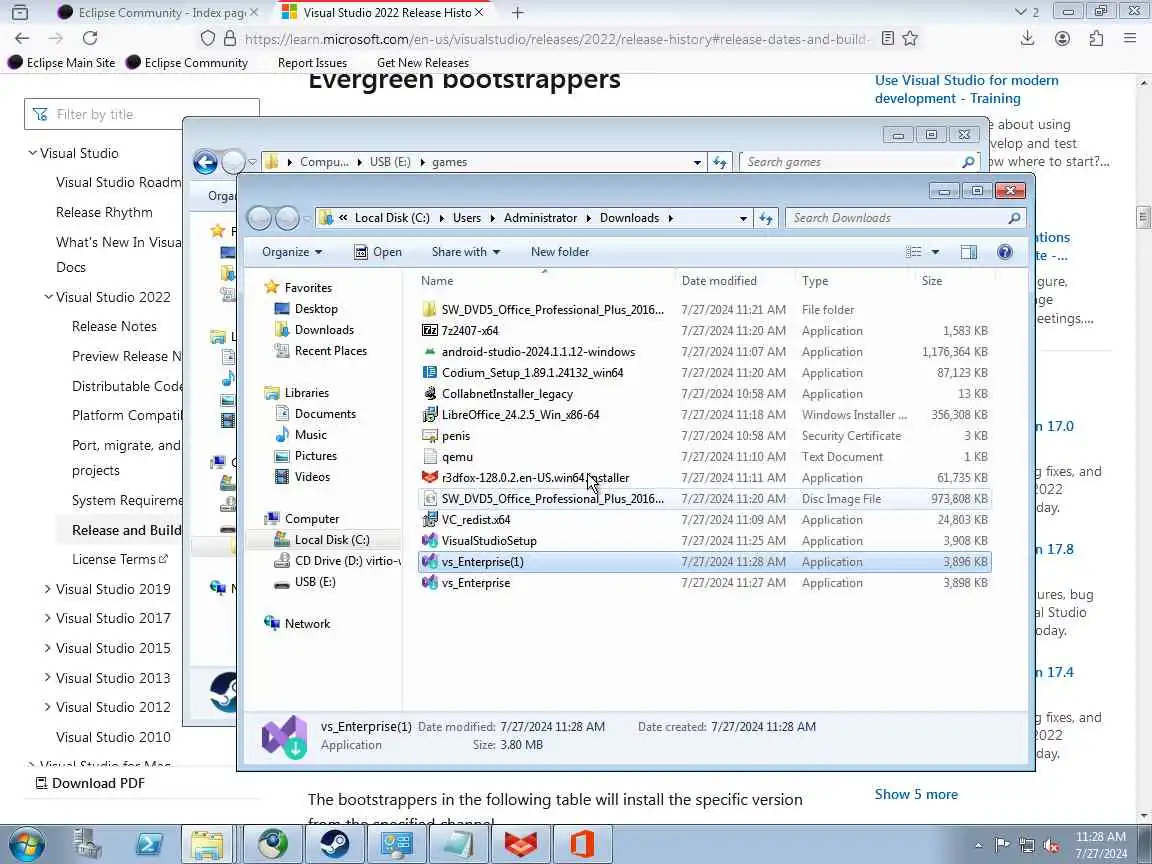Viewport: 1152px width, 864px height.
Task: Select android-studio-2024.1.1.12-windows installer icon
Action: click(x=430, y=352)
